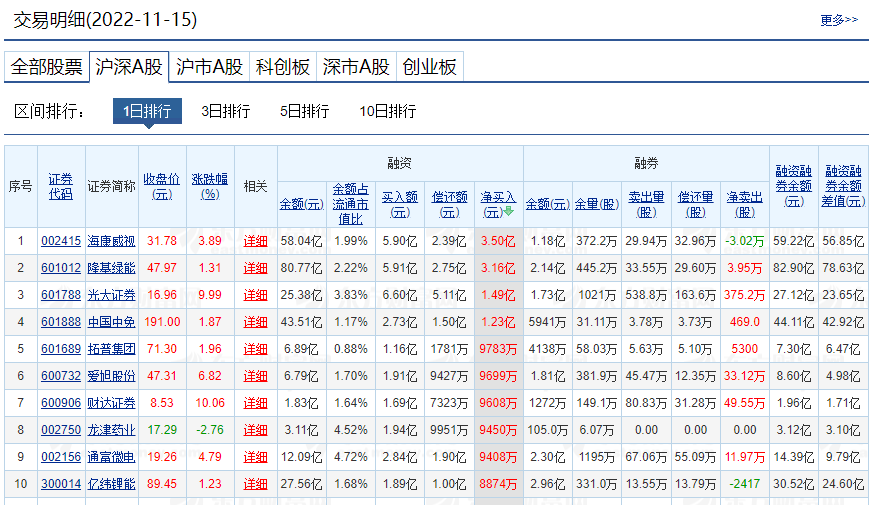Screen dimensions: 874x505
Task: Open 详细 link for 财达证券 row
Action: (255, 403)
